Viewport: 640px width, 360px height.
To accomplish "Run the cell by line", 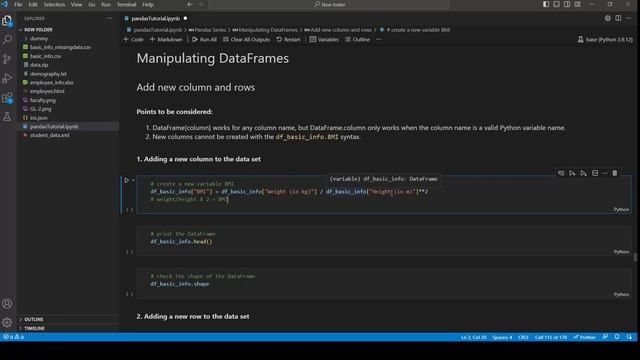I will [x=561, y=173].
